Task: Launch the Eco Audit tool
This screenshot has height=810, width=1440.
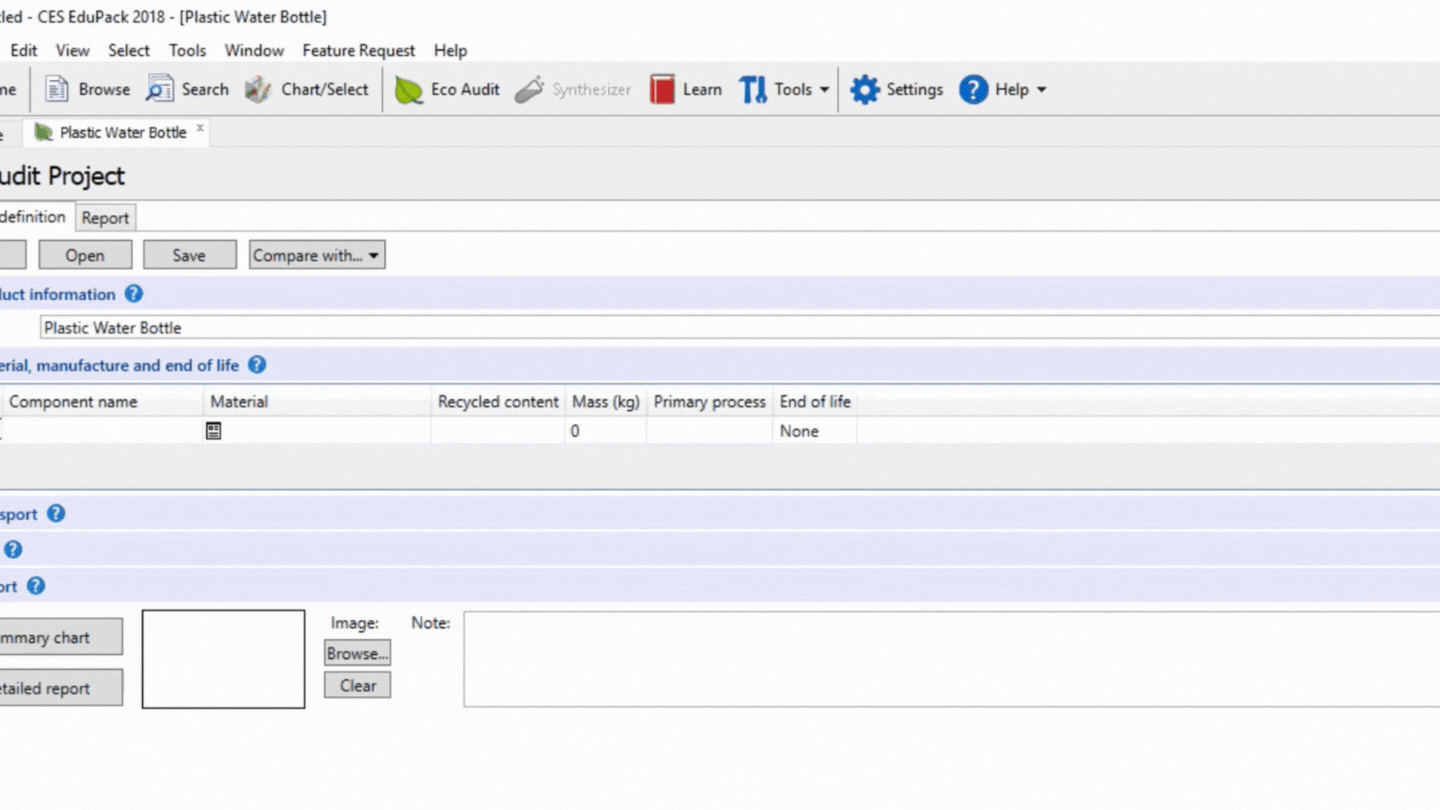Action: click(447, 89)
